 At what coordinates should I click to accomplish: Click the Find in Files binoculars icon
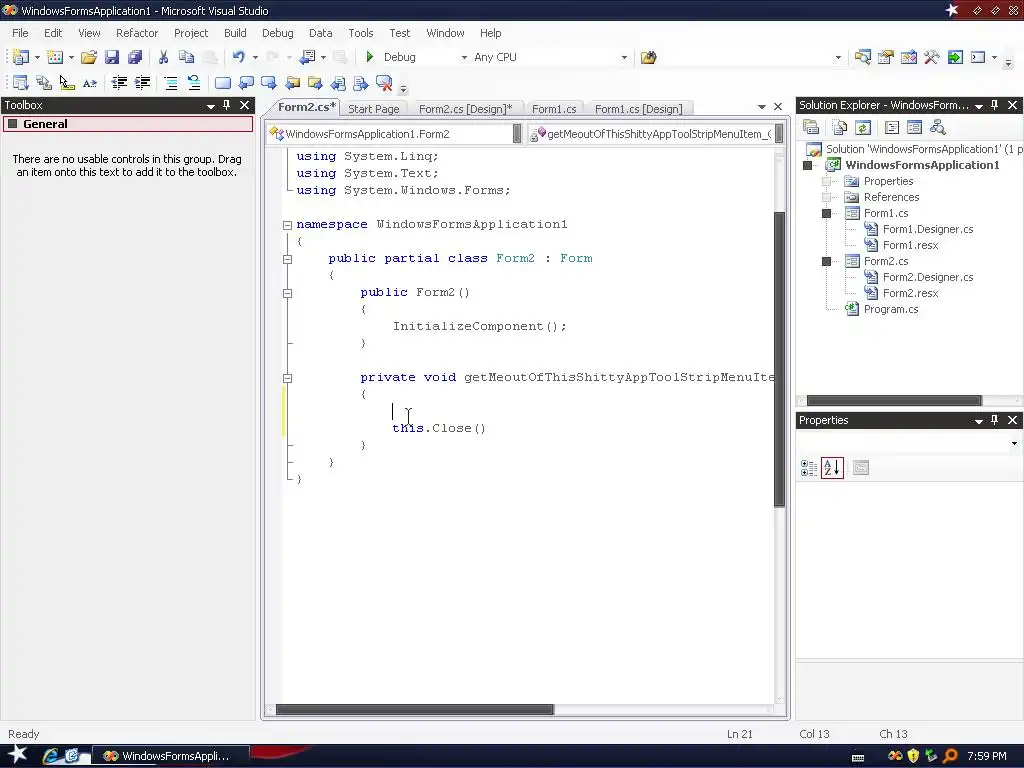(648, 57)
